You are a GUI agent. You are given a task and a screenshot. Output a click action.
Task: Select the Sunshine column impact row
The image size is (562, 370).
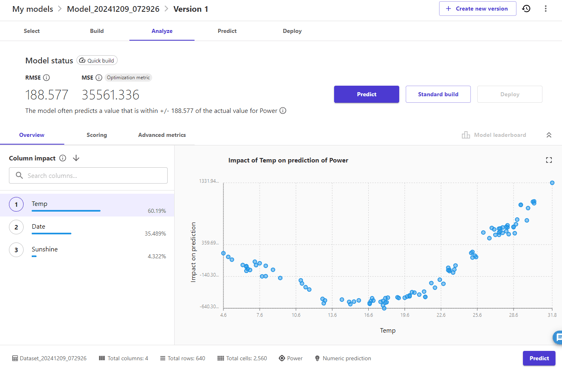pos(87,251)
